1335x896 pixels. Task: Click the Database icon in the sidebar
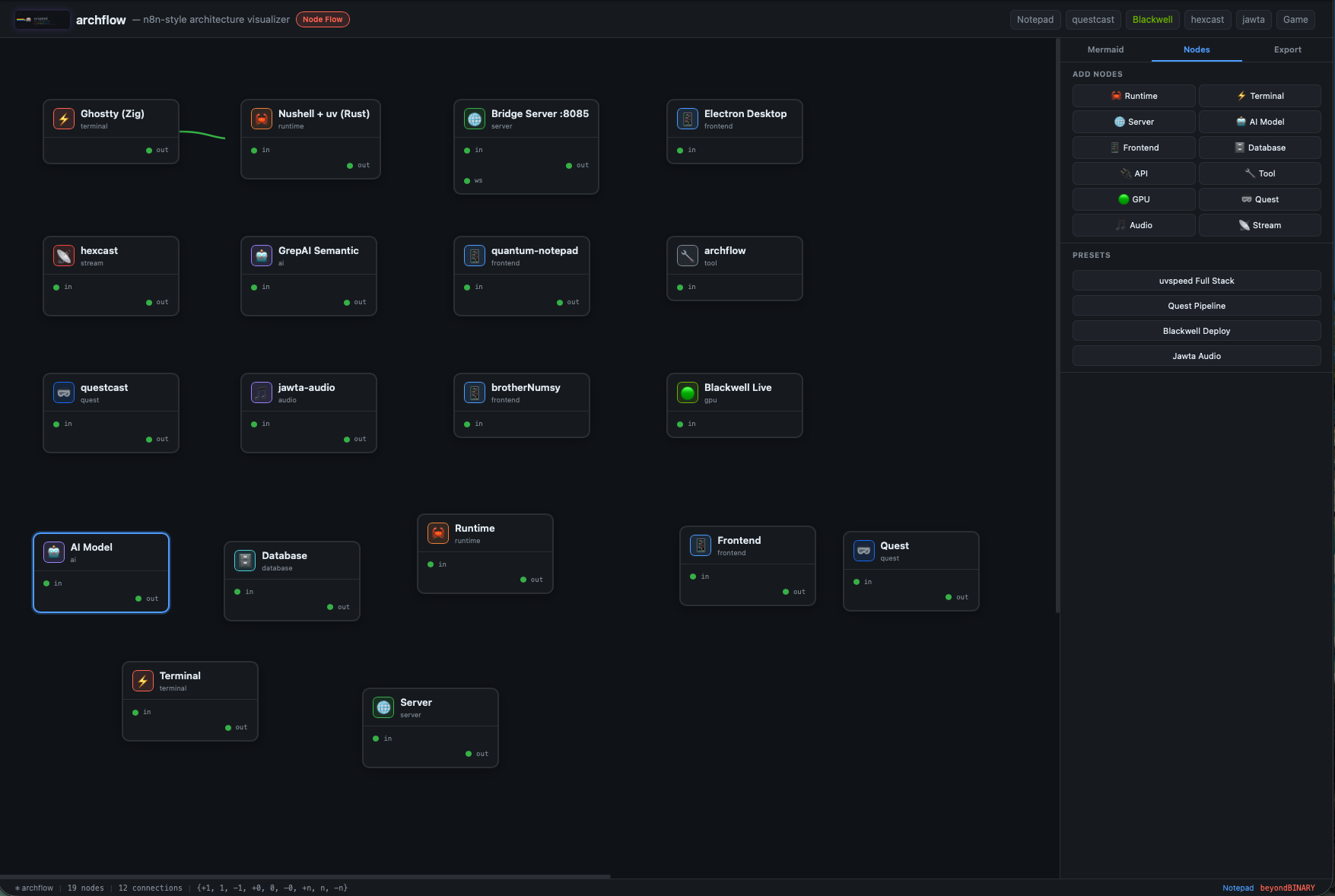1241,148
